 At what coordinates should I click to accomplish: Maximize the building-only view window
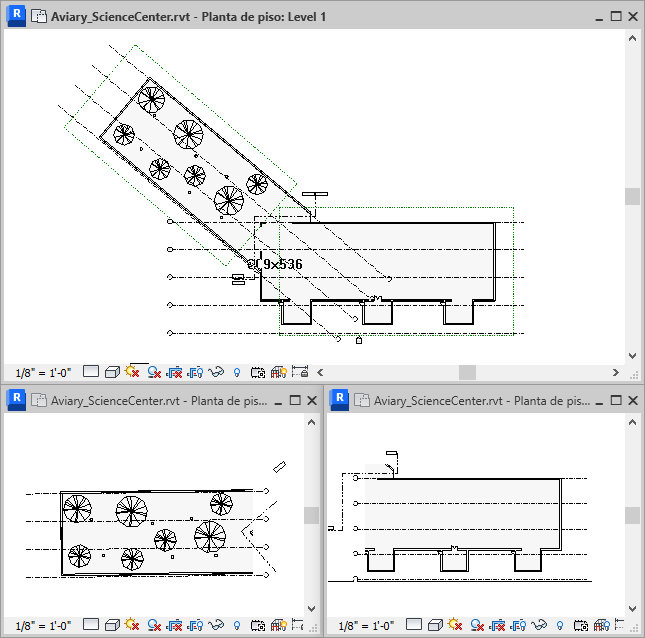pos(616,400)
